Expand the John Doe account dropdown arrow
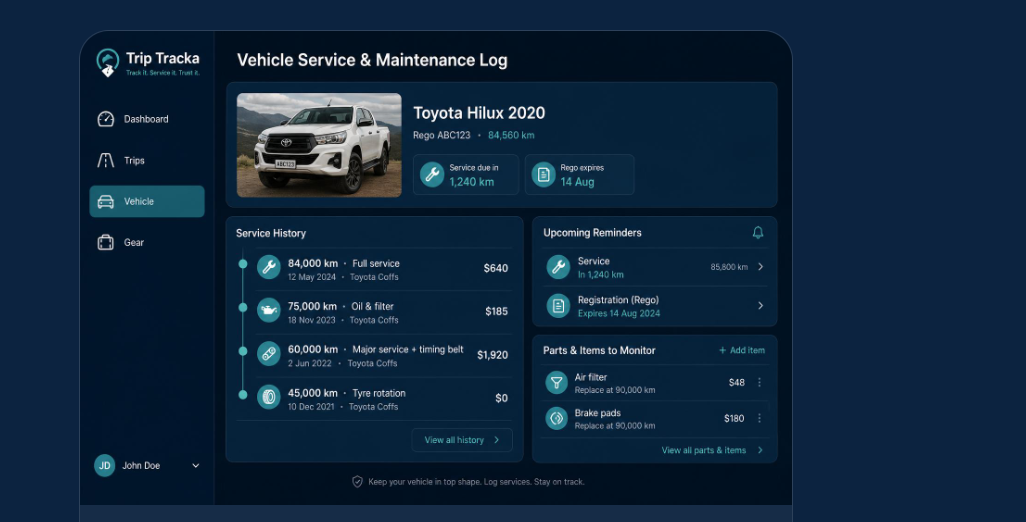 pyautogui.click(x=196, y=466)
